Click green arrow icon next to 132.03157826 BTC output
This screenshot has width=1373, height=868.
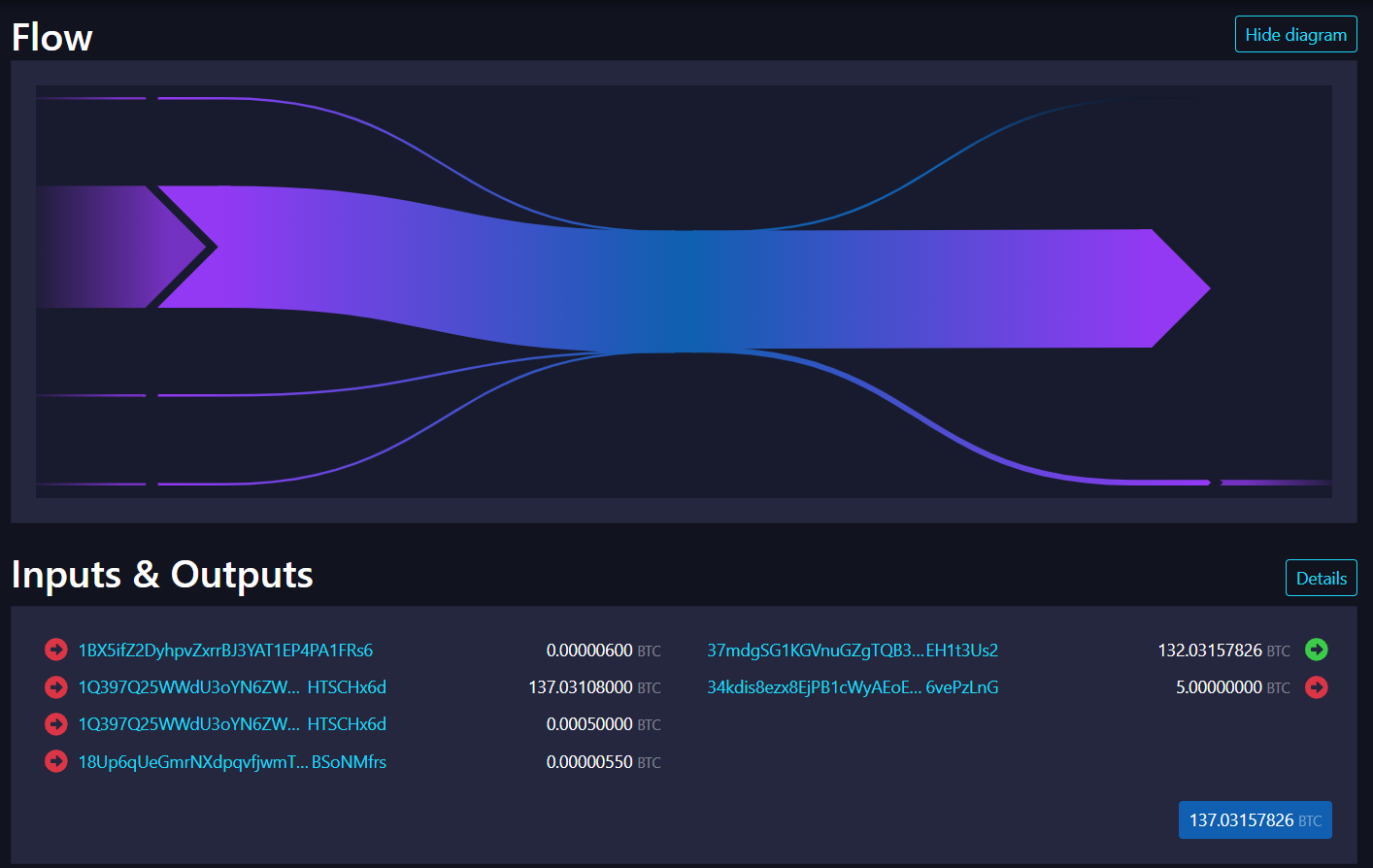pos(1316,650)
